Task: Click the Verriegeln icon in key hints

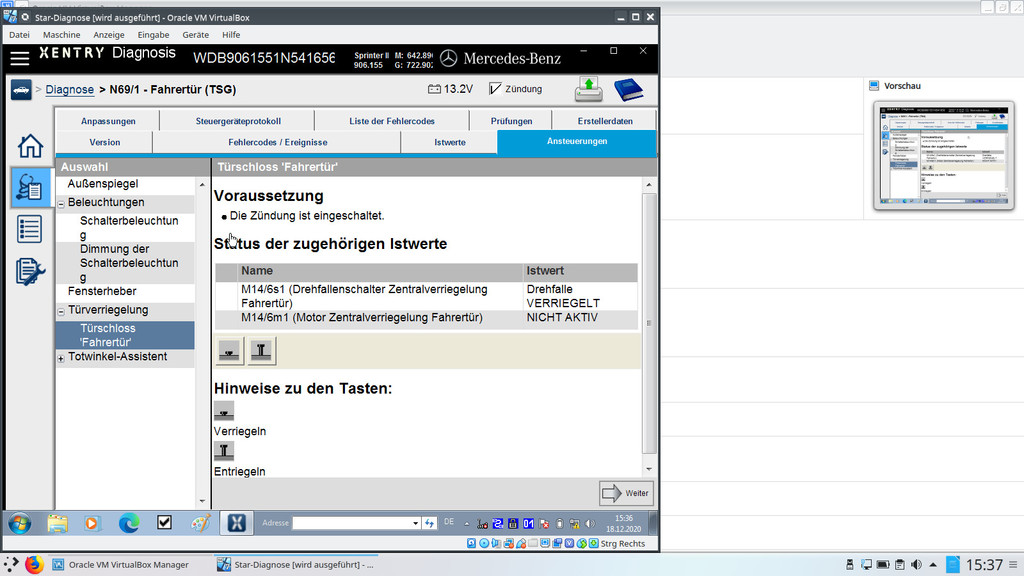Action: 224,411
